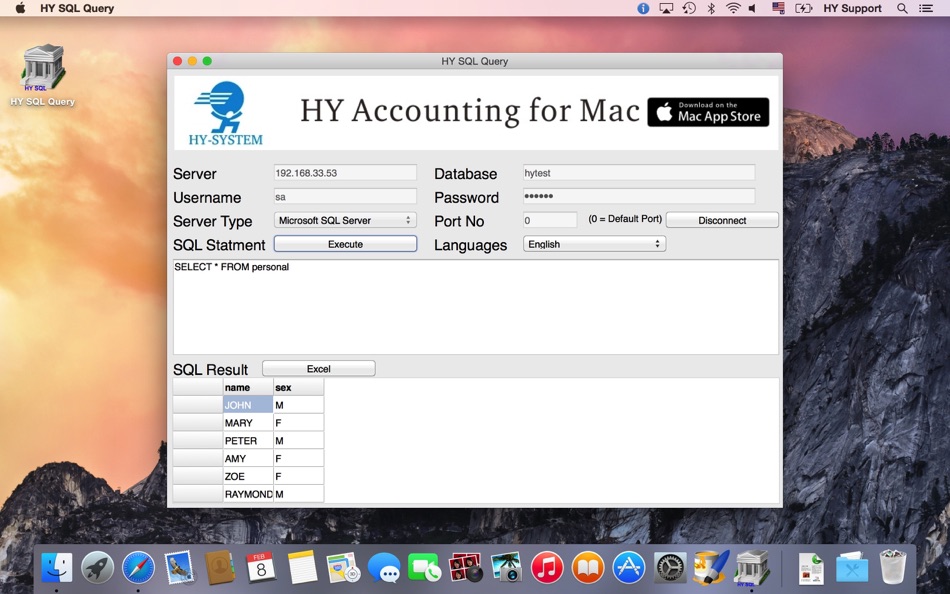Open the Server Type dropdown
The width and height of the screenshot is (950, 594).
click(x=345, y=220)
